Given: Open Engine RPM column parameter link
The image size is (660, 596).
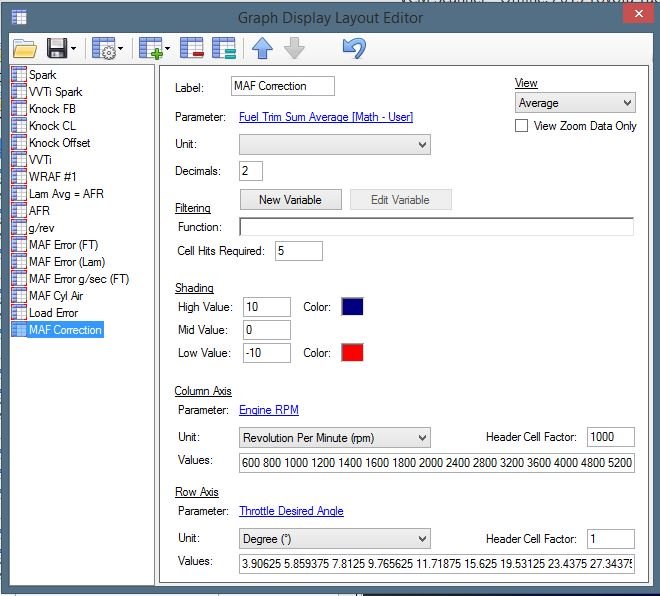Looking at the screenshot, I should click(x=269, y=410).
